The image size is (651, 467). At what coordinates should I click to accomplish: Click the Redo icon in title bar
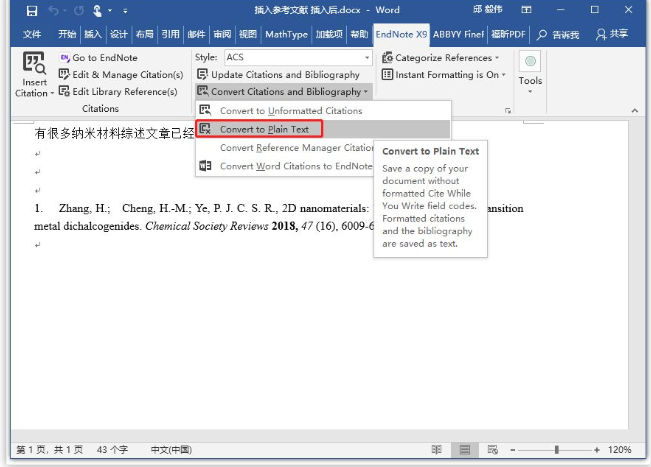point(79,10)
